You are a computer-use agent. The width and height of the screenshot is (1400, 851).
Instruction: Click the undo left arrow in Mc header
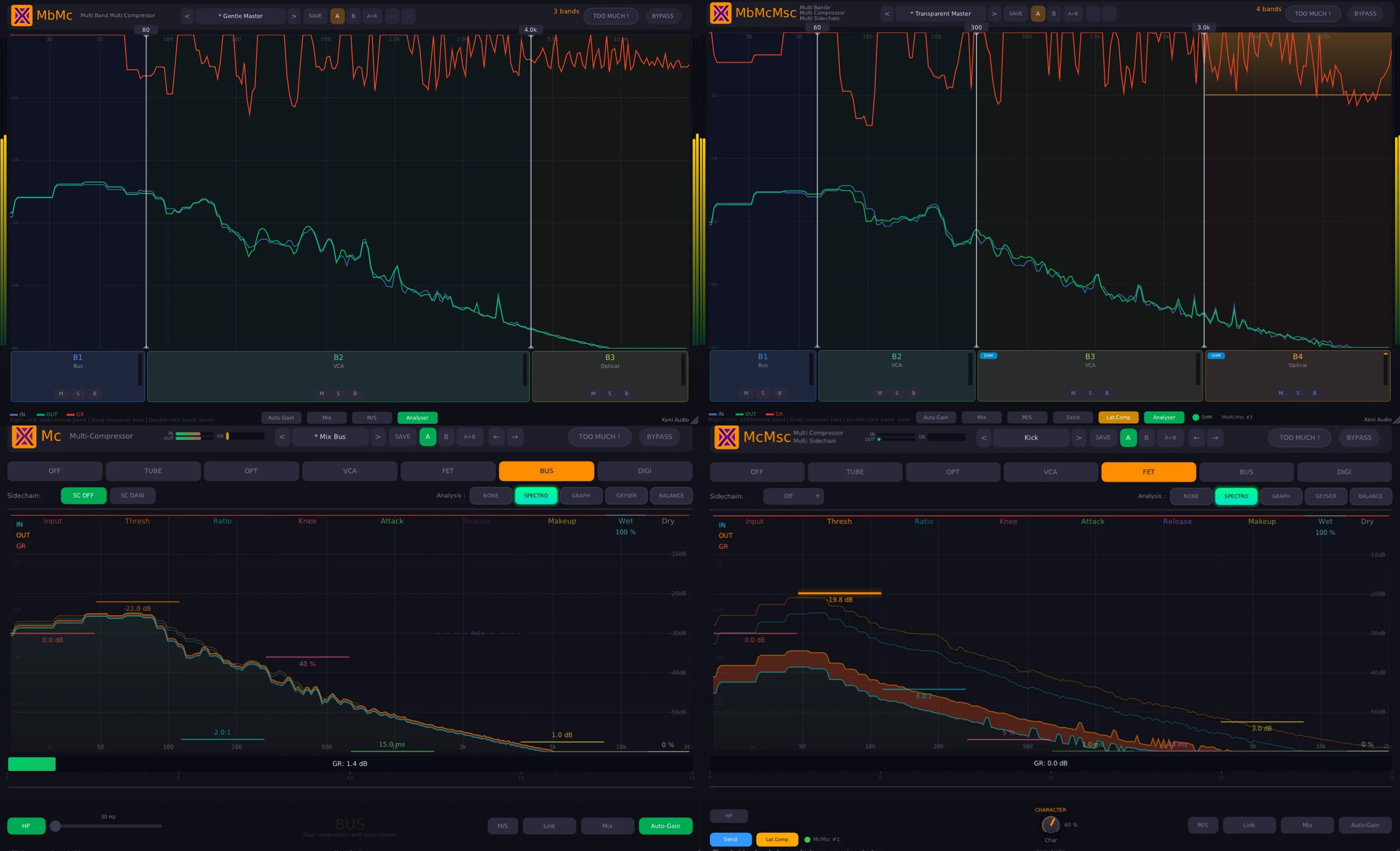[496, 437]
